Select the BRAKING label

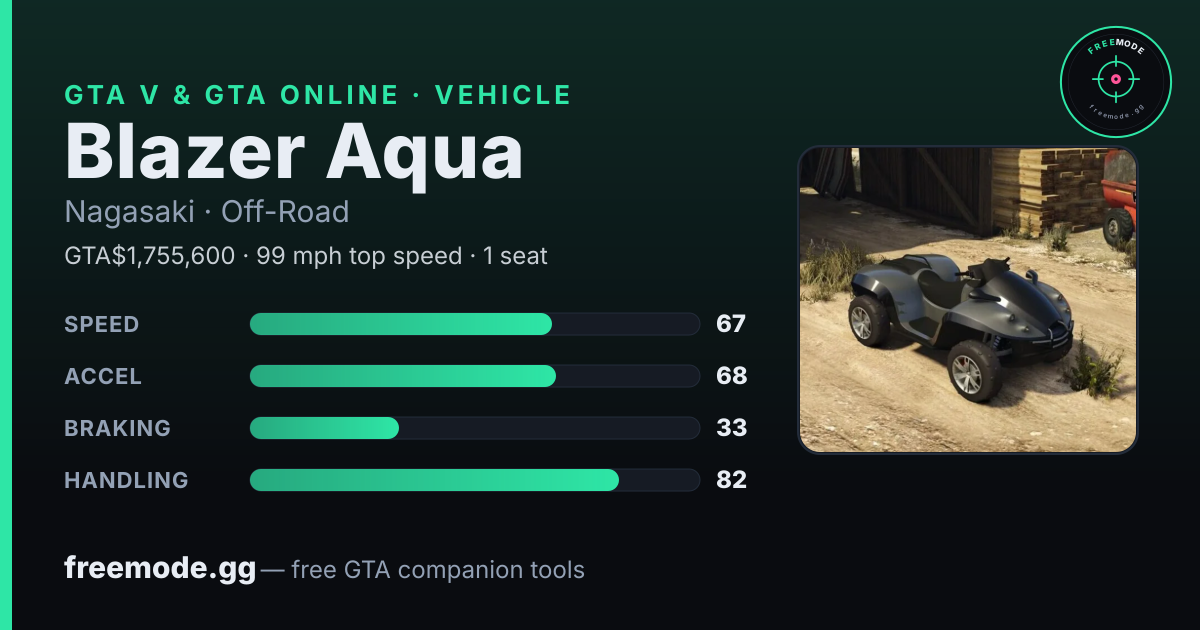click(x=117, y=428)
